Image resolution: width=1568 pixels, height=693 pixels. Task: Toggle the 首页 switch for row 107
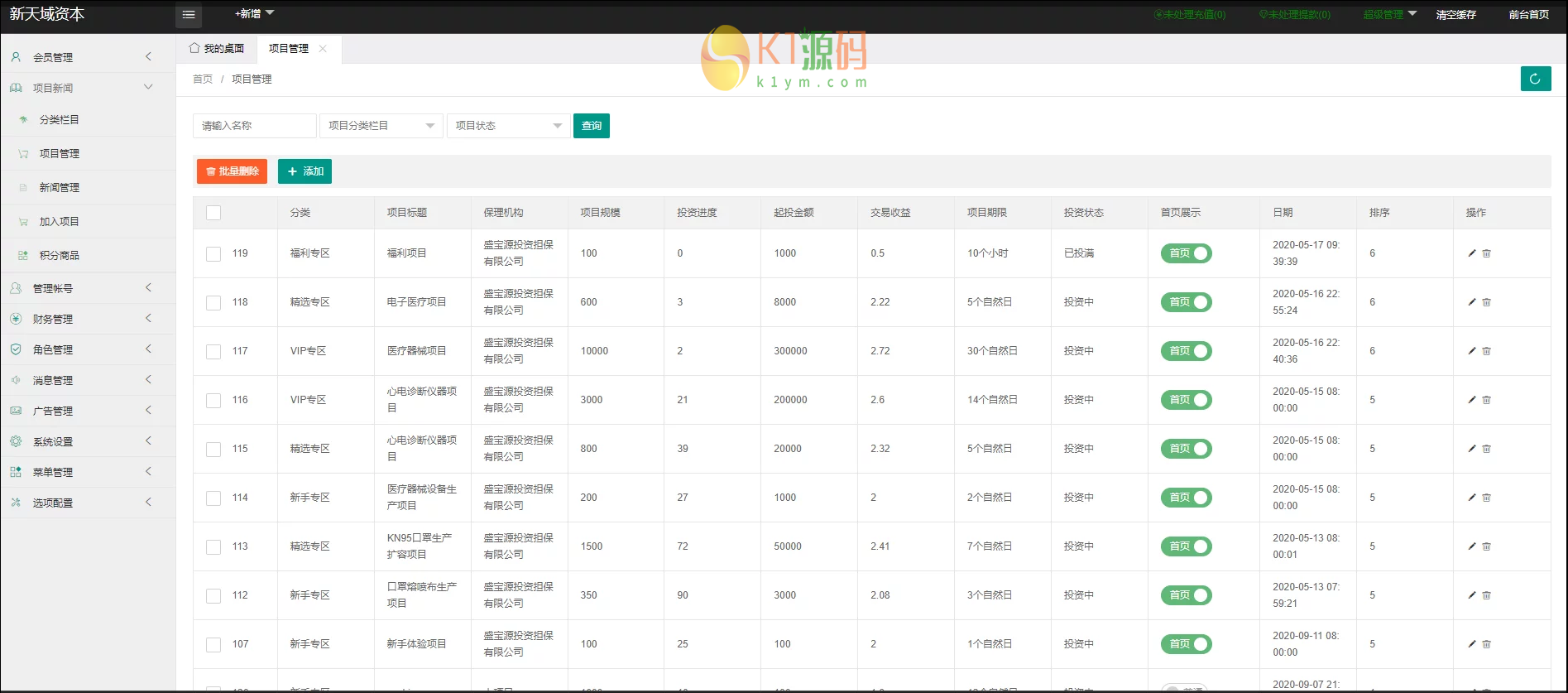[x=1186, y=644]
